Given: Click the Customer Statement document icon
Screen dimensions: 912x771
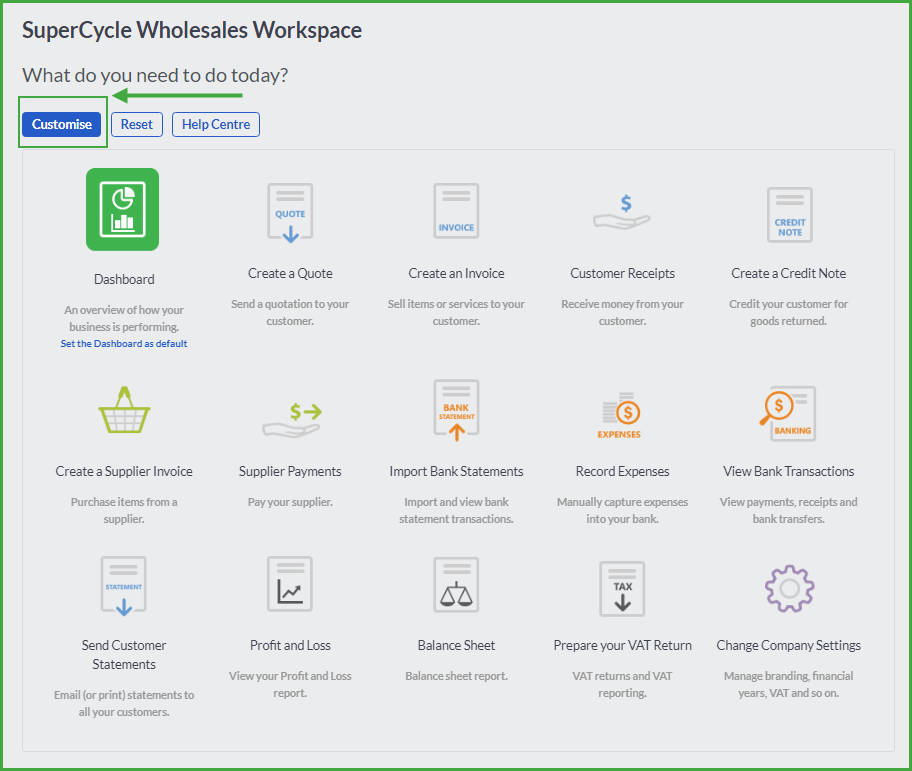Looking at the screenshot, I should [x=123, y=586].
